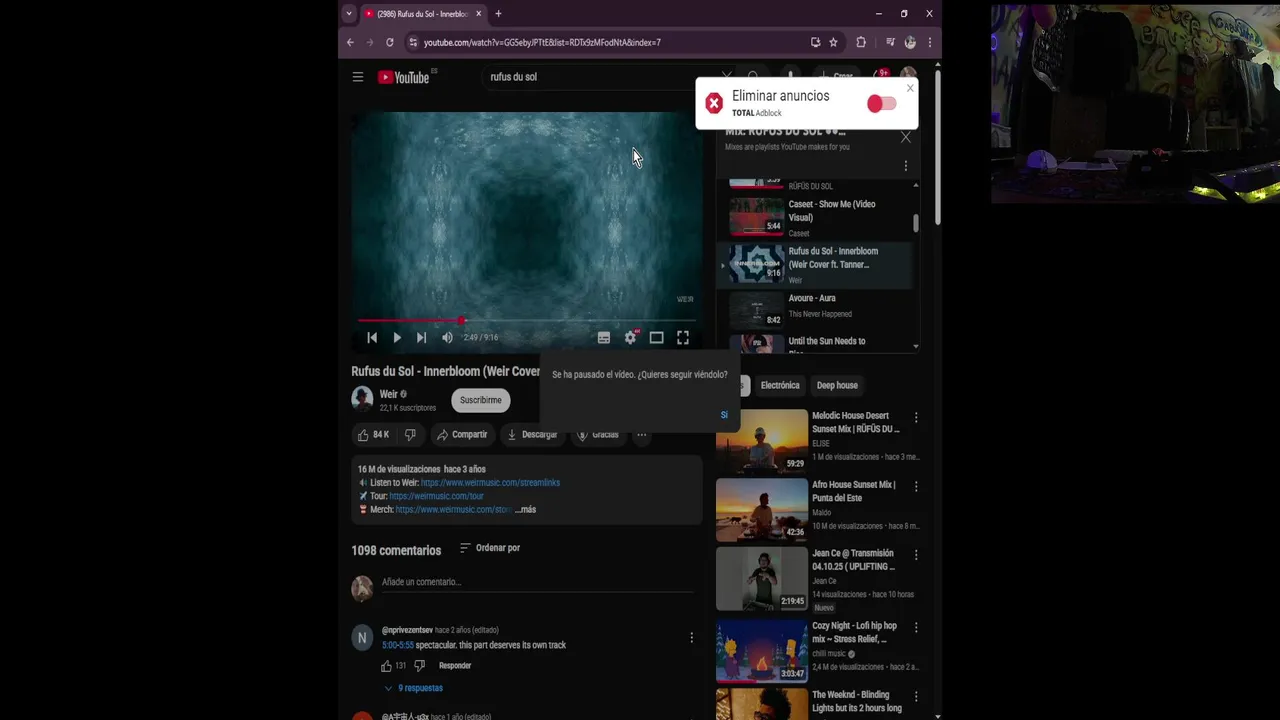1280x720 pixels.
Task: Reply to @nprivezentsev with Responder
Action: coord(455,666)
